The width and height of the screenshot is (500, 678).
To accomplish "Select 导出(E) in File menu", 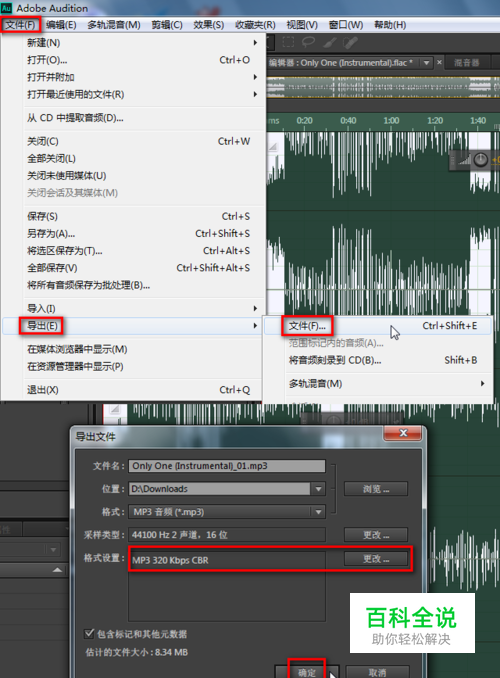I will (132, 326).
